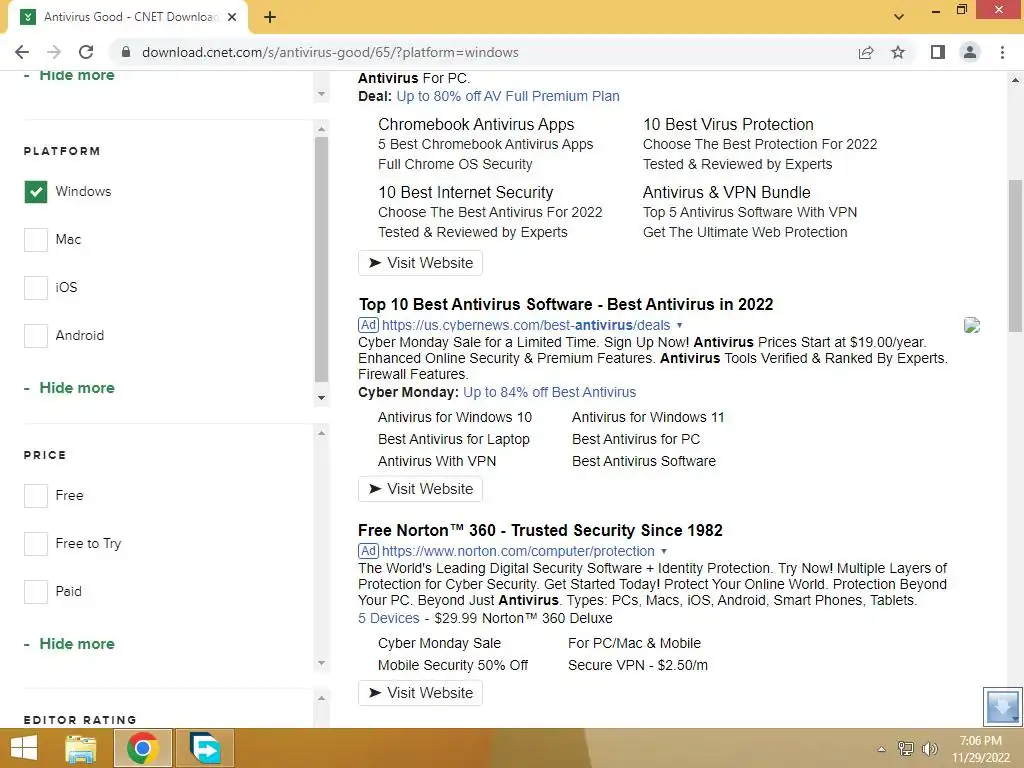Open Chromebook Antivirus Apps sitelink
Viewport: 1024px width, 768px height.
pyautogui.click(x=476, y=124)
